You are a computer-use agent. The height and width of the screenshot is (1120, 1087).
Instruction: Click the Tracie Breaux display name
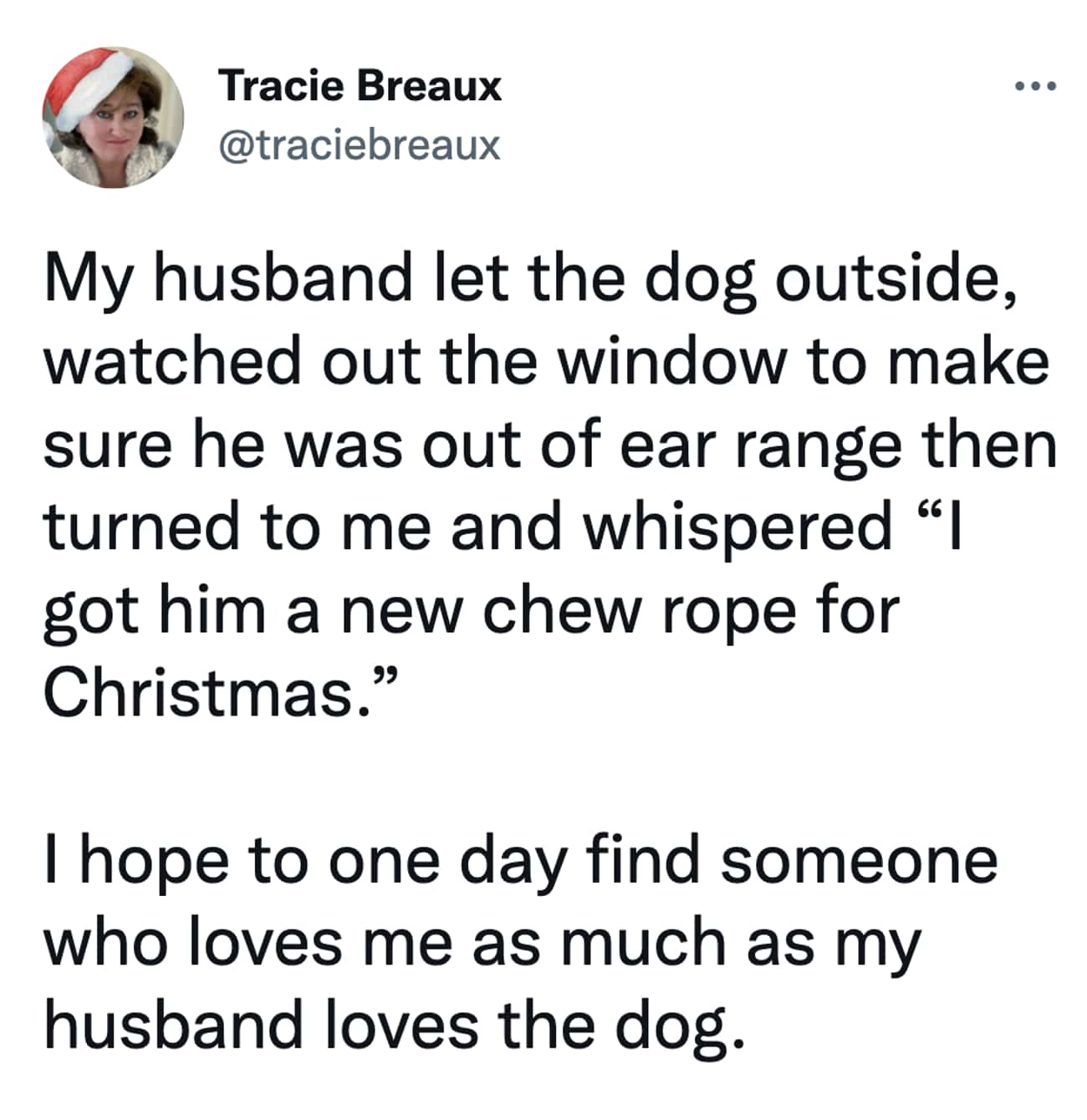click(361, 84)
